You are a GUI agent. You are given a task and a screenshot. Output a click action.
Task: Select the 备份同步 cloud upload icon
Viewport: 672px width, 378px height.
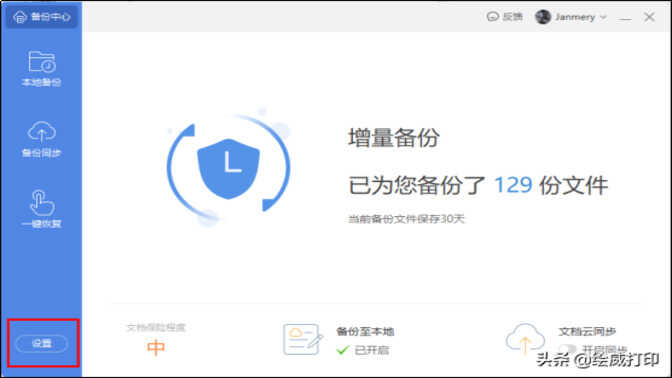[x=42, y=132]
